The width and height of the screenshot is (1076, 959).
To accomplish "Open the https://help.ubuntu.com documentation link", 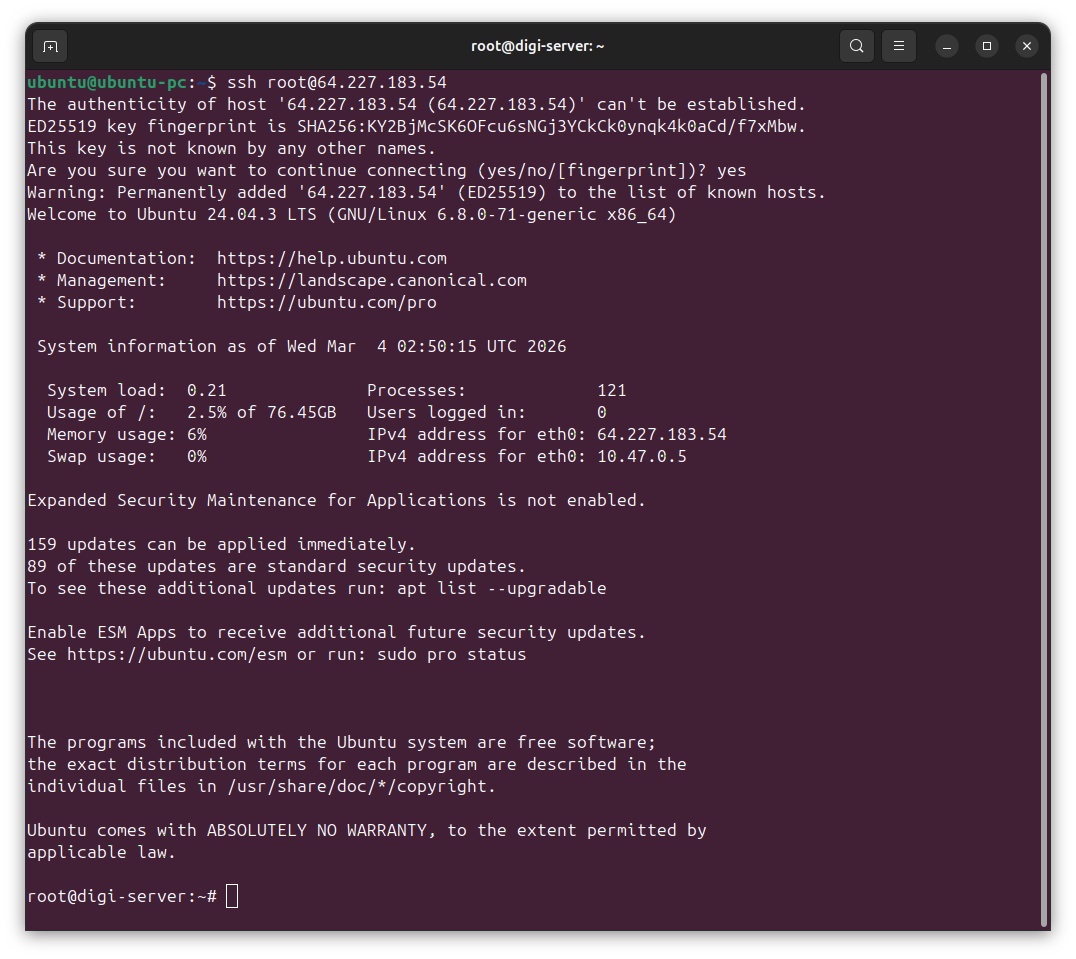I will tap(331, 258).
